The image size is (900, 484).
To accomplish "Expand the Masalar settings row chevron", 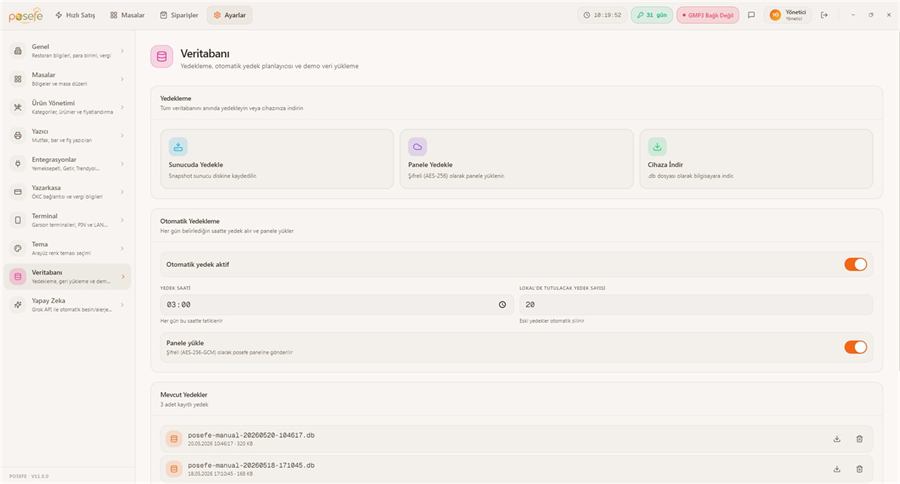I will 122,79.
